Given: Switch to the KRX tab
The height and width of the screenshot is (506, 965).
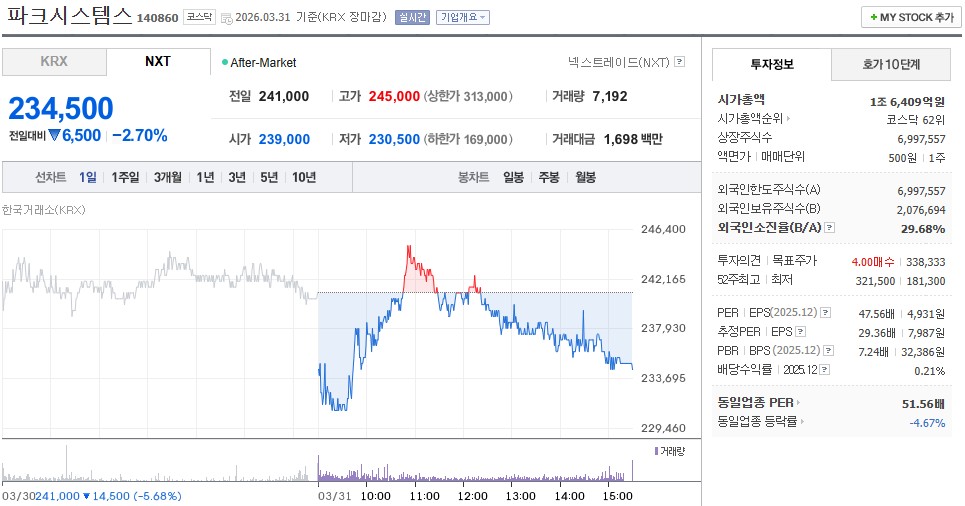Looking at the screenshot, I should (x=54, y=61).
